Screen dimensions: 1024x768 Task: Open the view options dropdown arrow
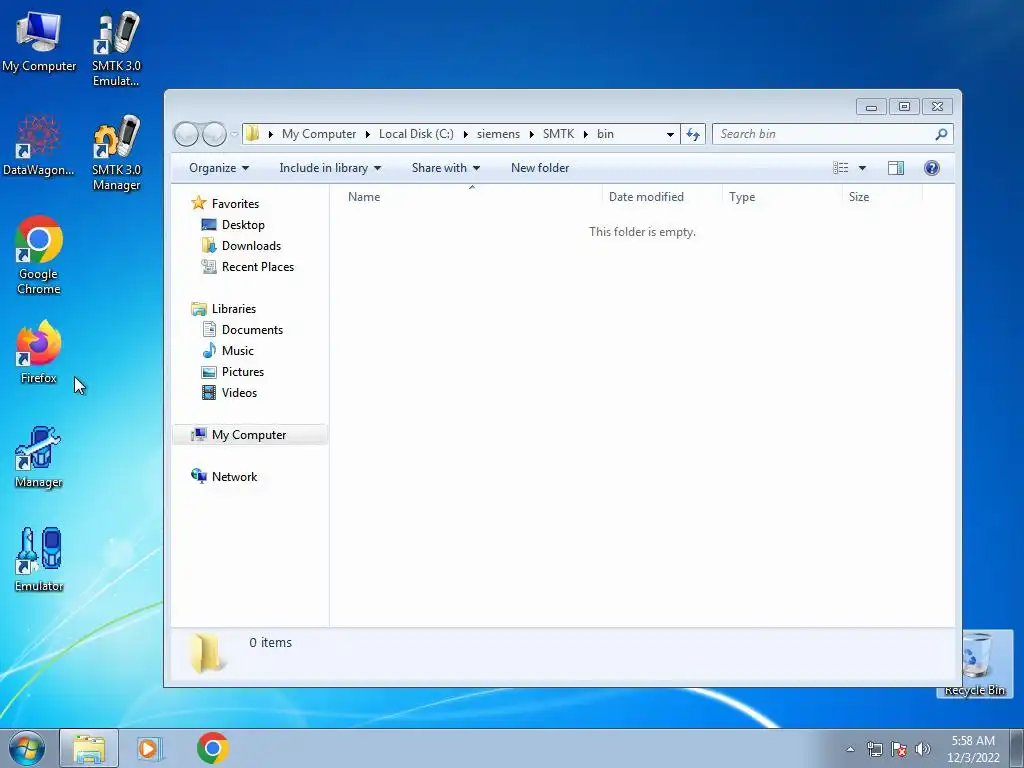[862, 168]
